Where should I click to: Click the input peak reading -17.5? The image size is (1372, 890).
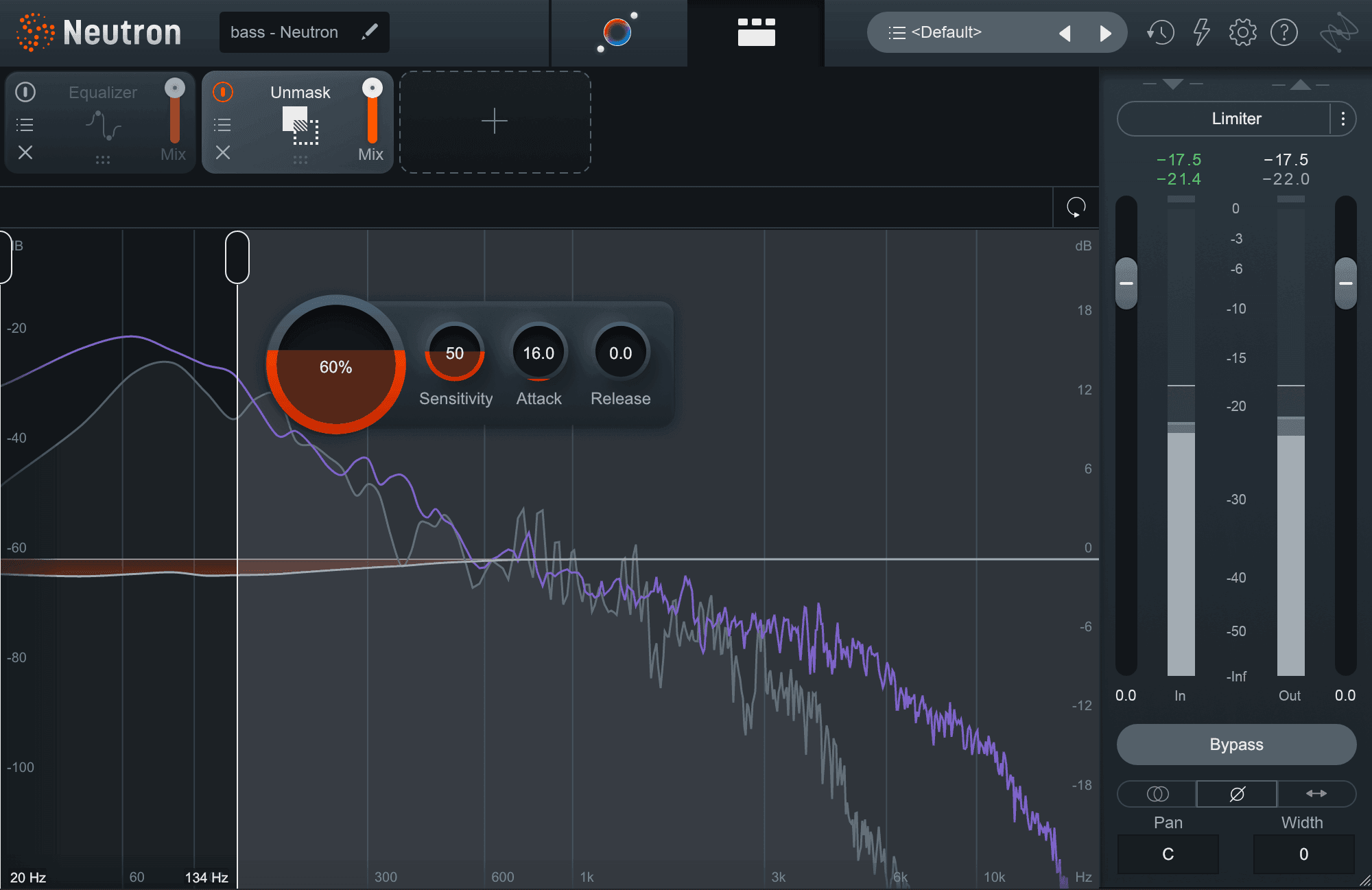click(x=1179, y=160)
